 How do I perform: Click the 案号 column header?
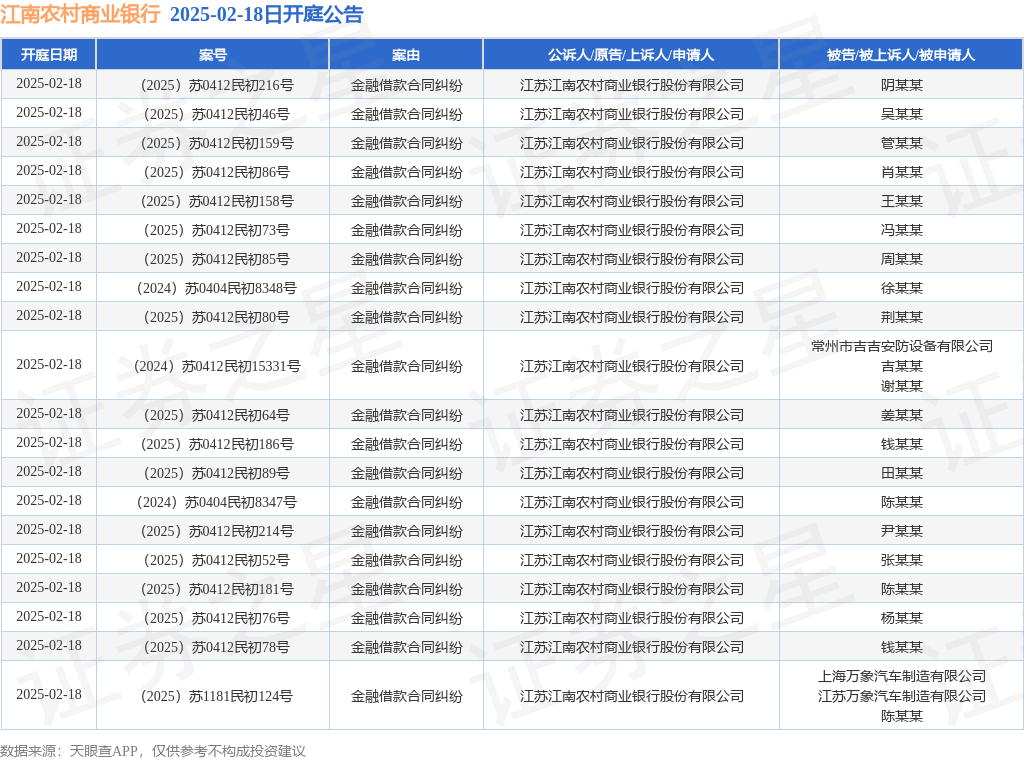click(x=213, y=55)
